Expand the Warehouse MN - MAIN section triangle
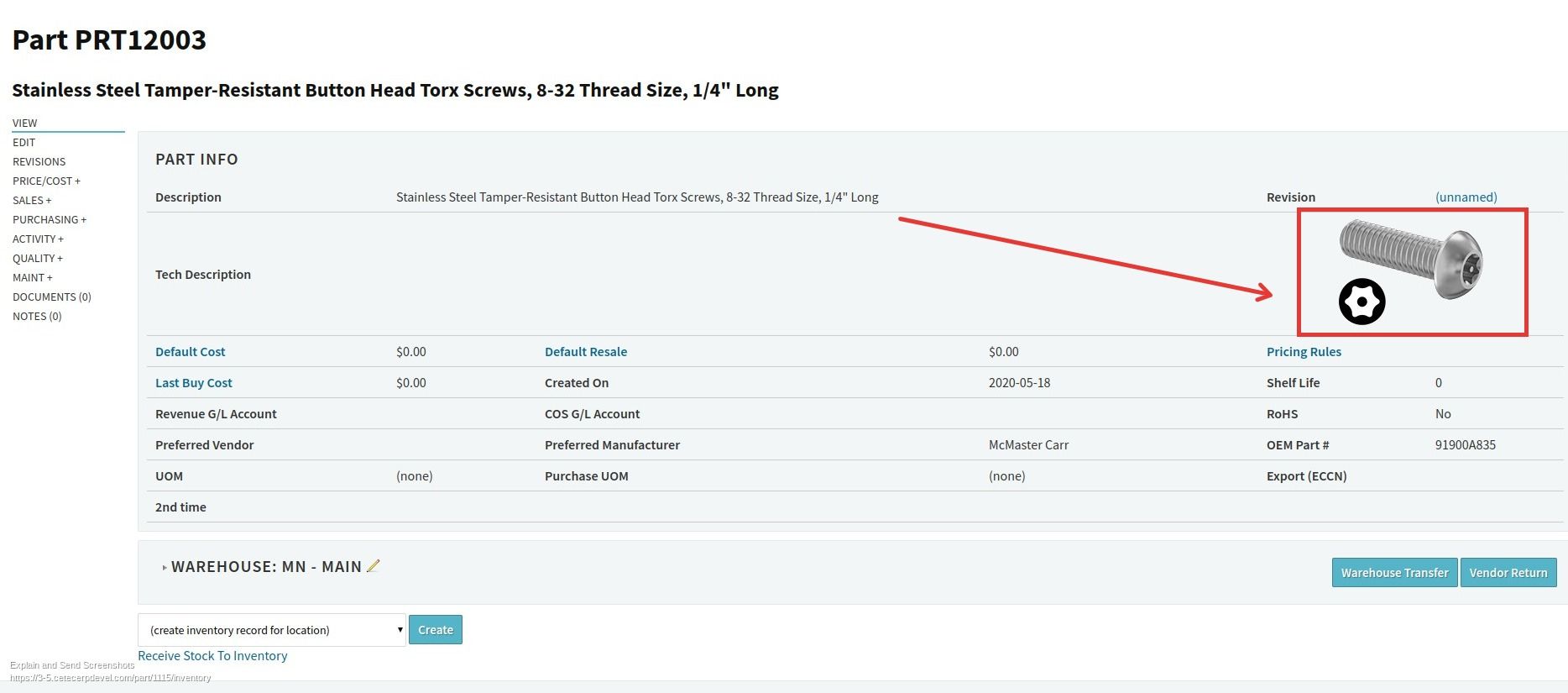 165,568
